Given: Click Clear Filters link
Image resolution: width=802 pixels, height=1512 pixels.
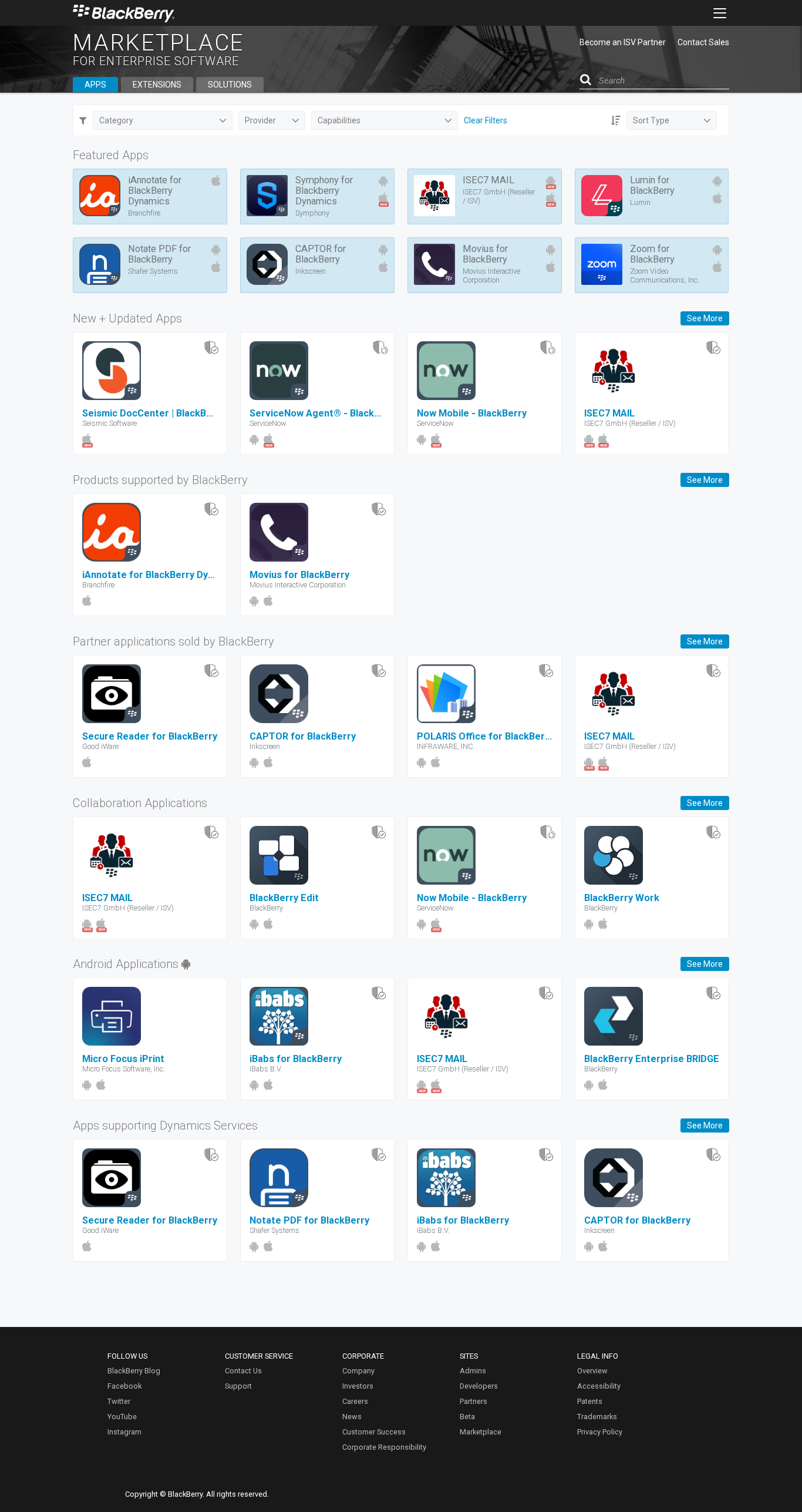Looking at the screenshot, I should (x=486, y=120).
